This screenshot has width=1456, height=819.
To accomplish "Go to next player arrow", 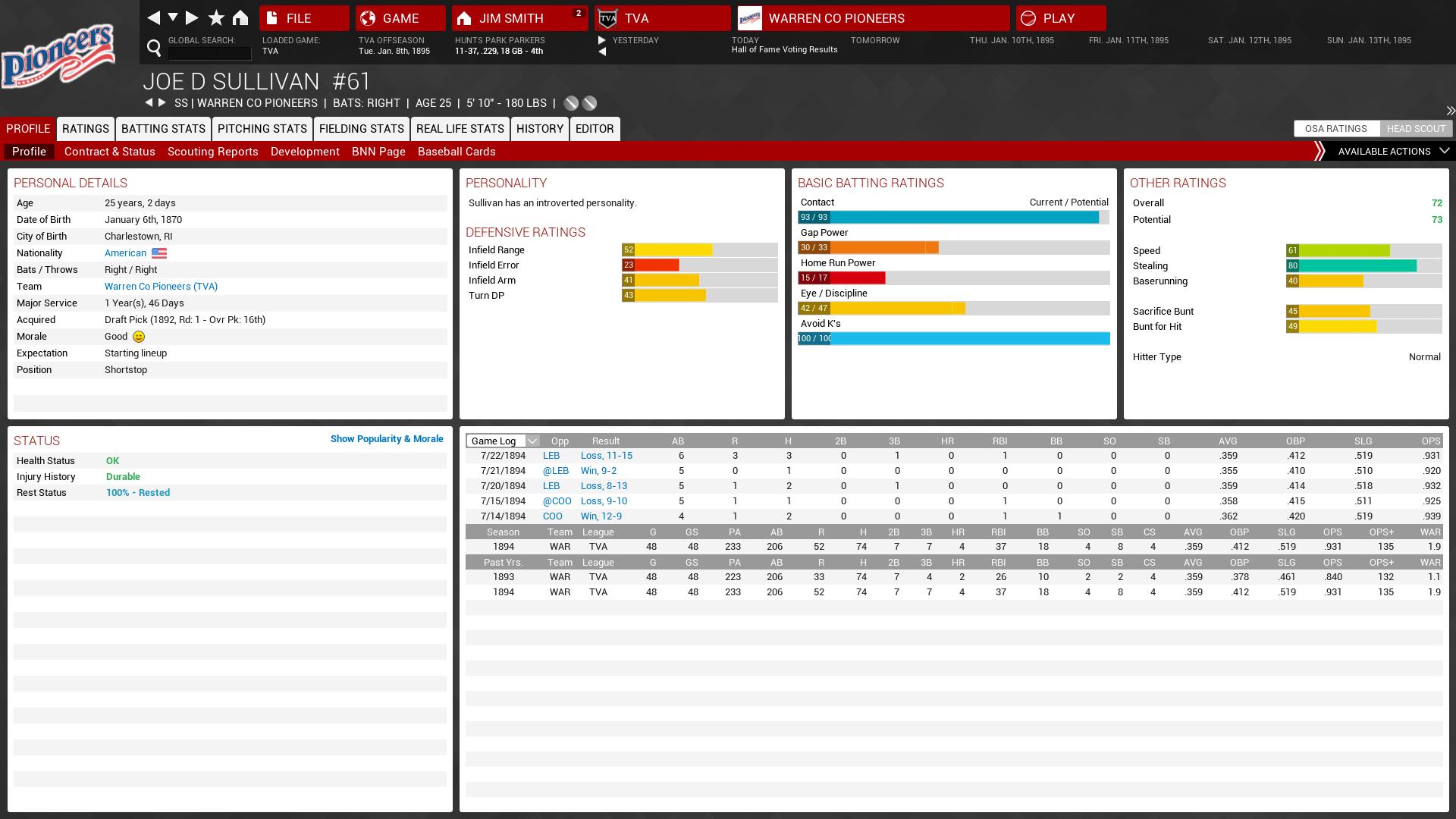I will click(x=162, y=102).
